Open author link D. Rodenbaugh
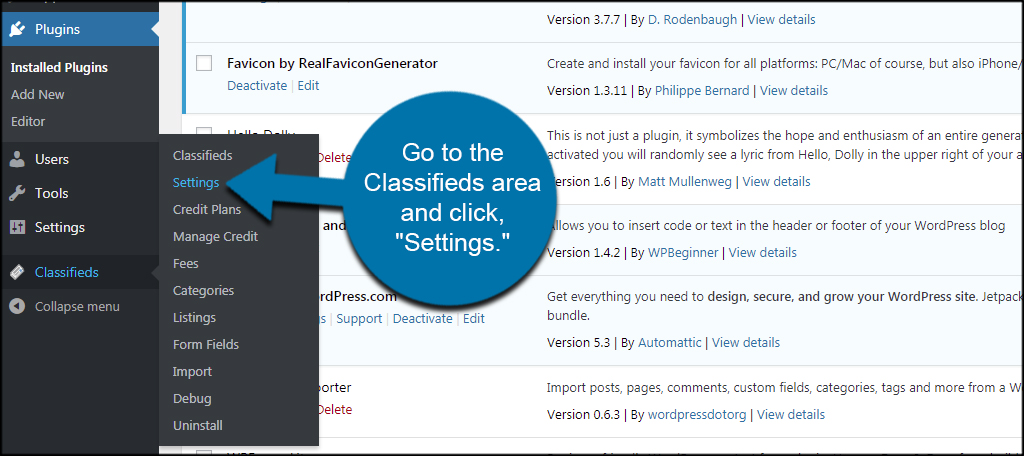 [692, 20]
